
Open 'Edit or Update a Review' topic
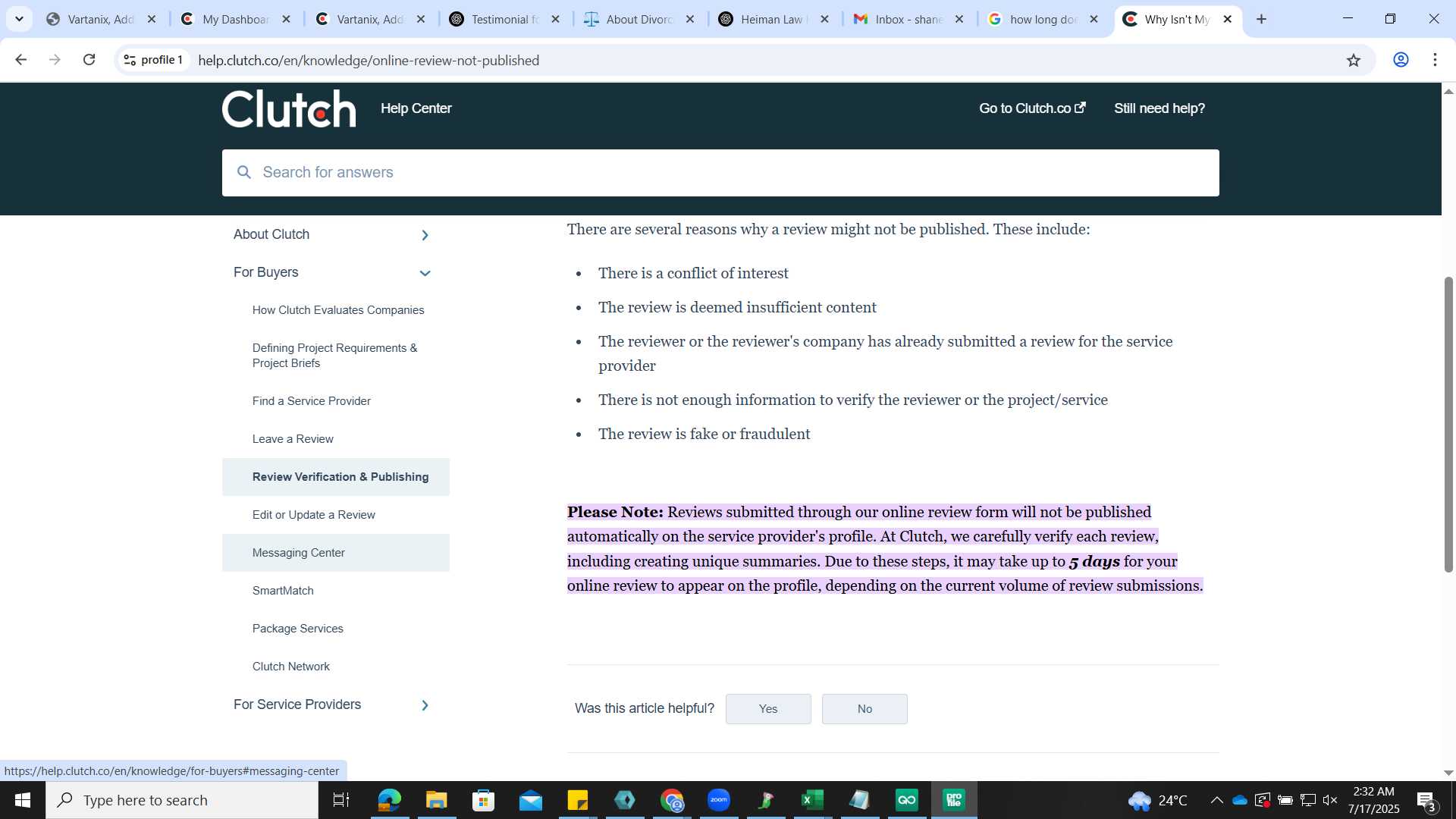coord(314,515)
